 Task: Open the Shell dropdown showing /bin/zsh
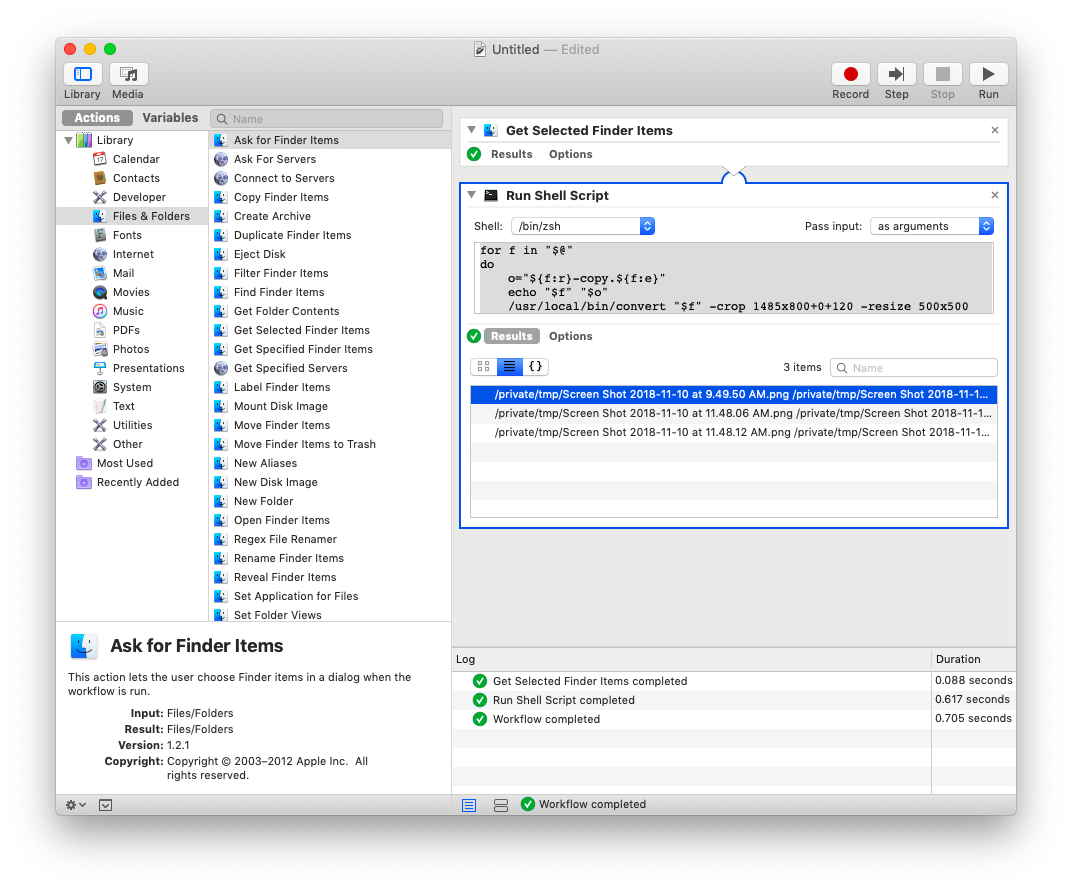[x=583, y=226]
